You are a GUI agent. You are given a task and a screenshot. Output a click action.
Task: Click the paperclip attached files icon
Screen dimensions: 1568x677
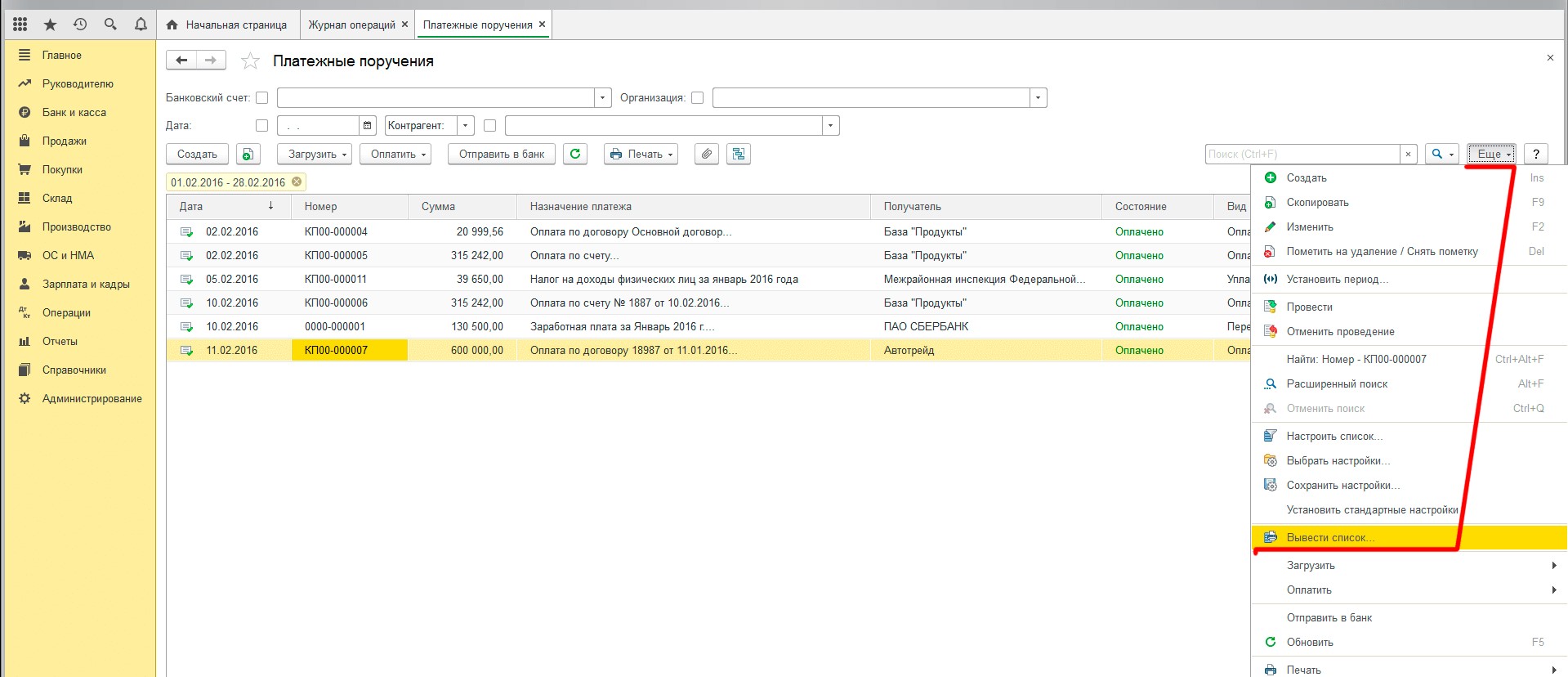(707, 154)
